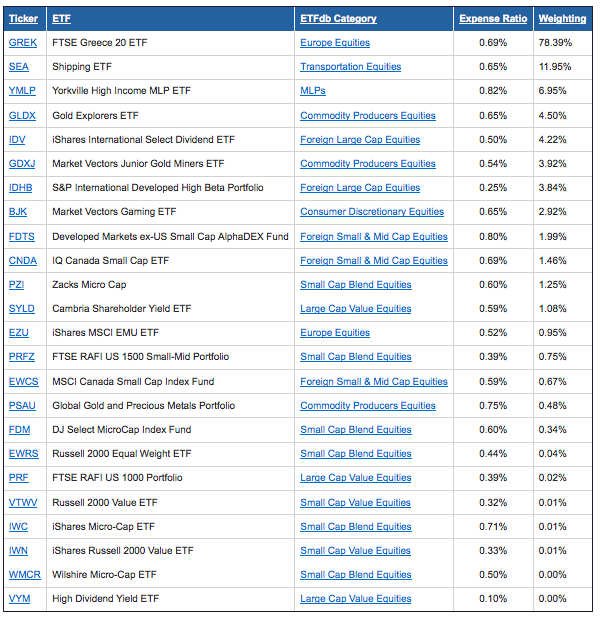Open Large Cap Value Equities in VYM row
Screen dimensions: 602x619
[356, 600]
